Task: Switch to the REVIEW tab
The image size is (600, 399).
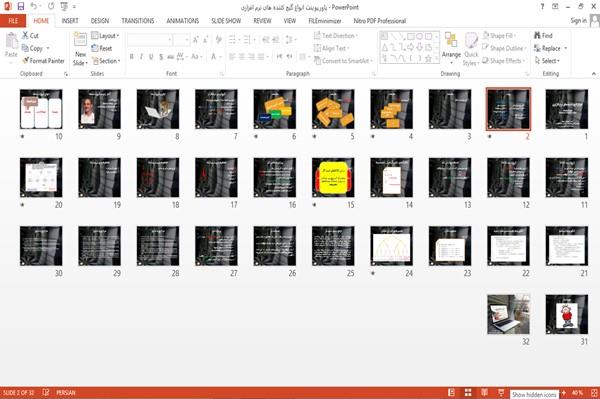Action: (262, 21)
